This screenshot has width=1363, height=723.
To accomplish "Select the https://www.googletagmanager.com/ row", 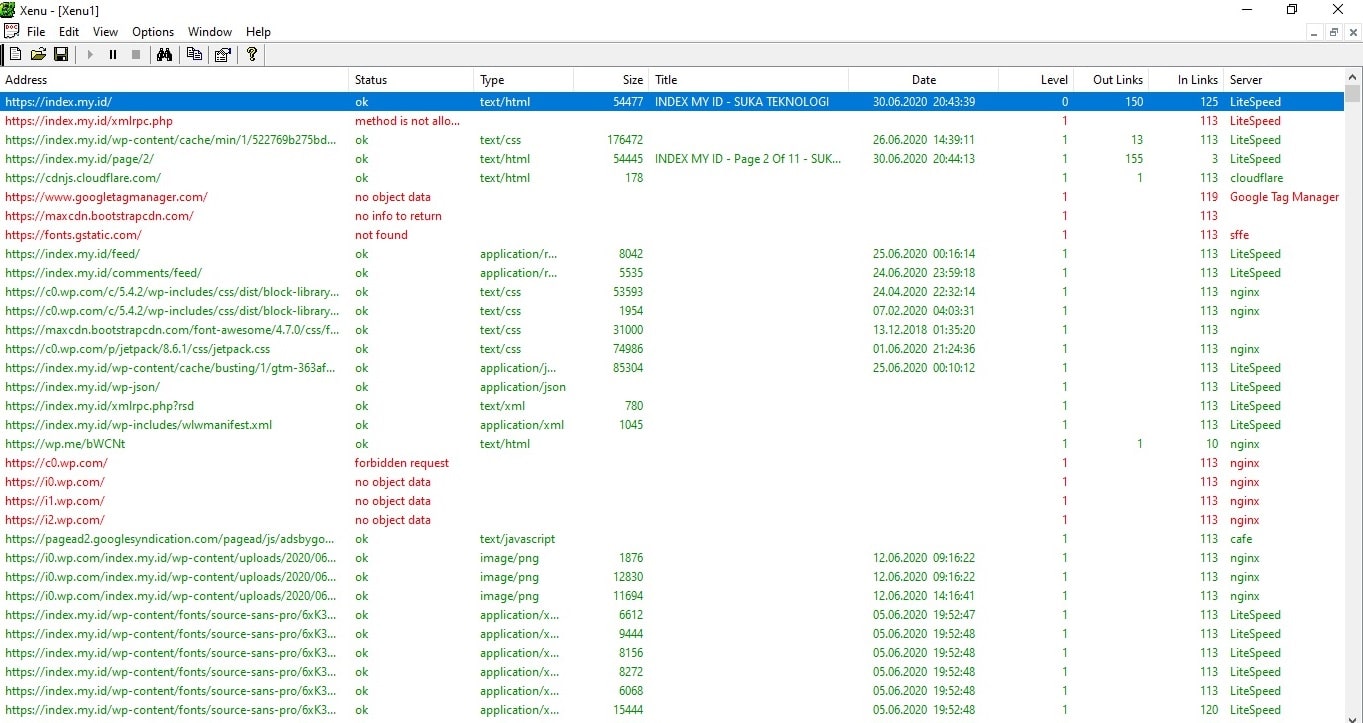I will pos(672,196).
